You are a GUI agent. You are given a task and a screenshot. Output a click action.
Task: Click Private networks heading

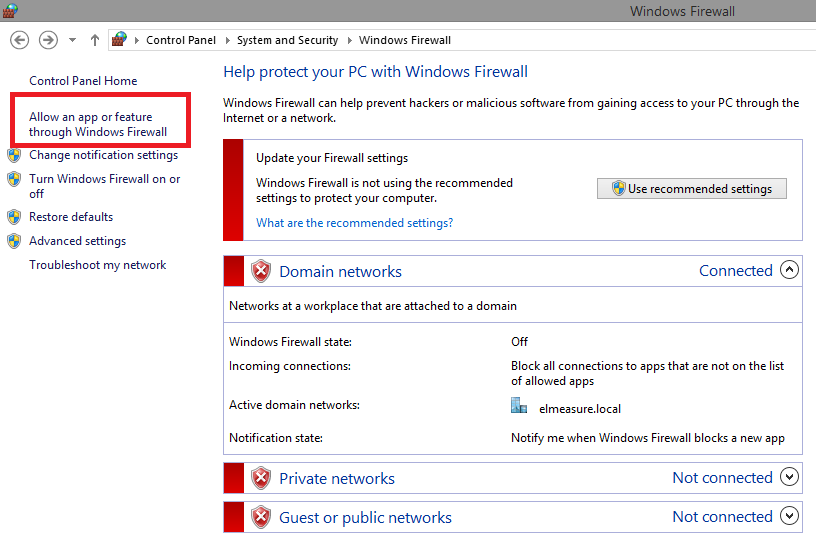coord(337,478)
